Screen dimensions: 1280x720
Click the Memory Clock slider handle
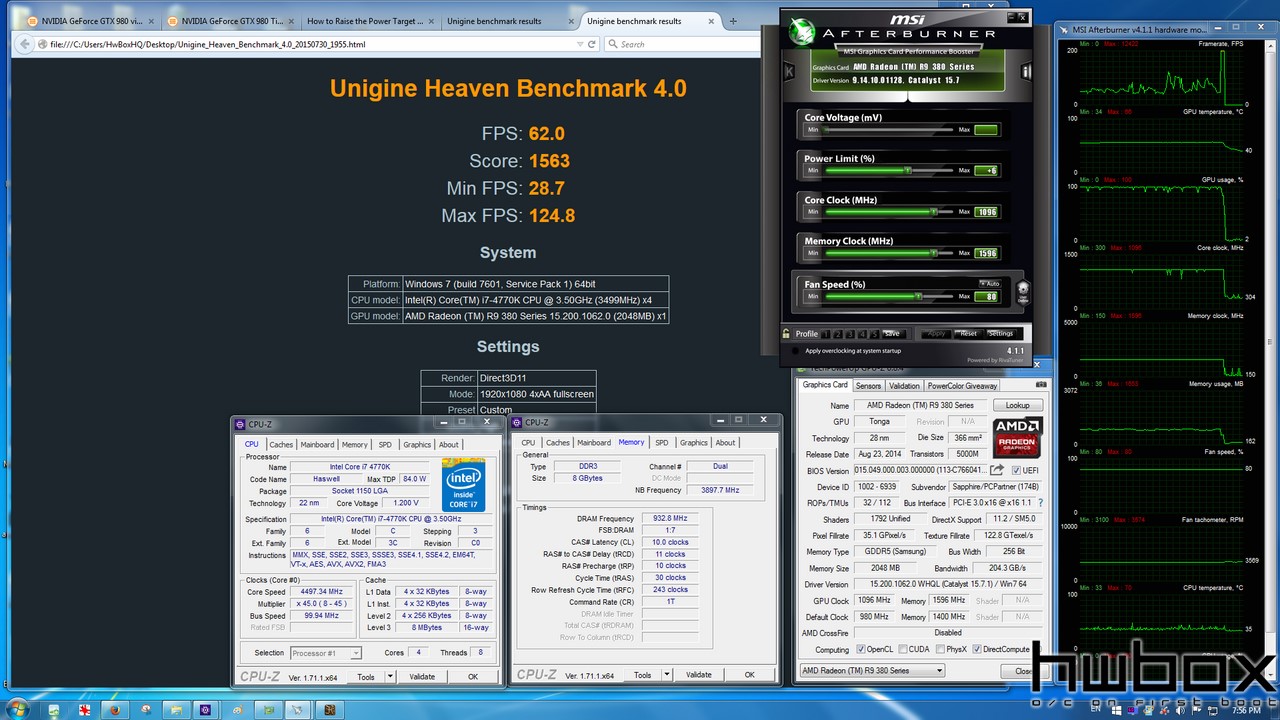pyautogui.click(x=932, y=253)
